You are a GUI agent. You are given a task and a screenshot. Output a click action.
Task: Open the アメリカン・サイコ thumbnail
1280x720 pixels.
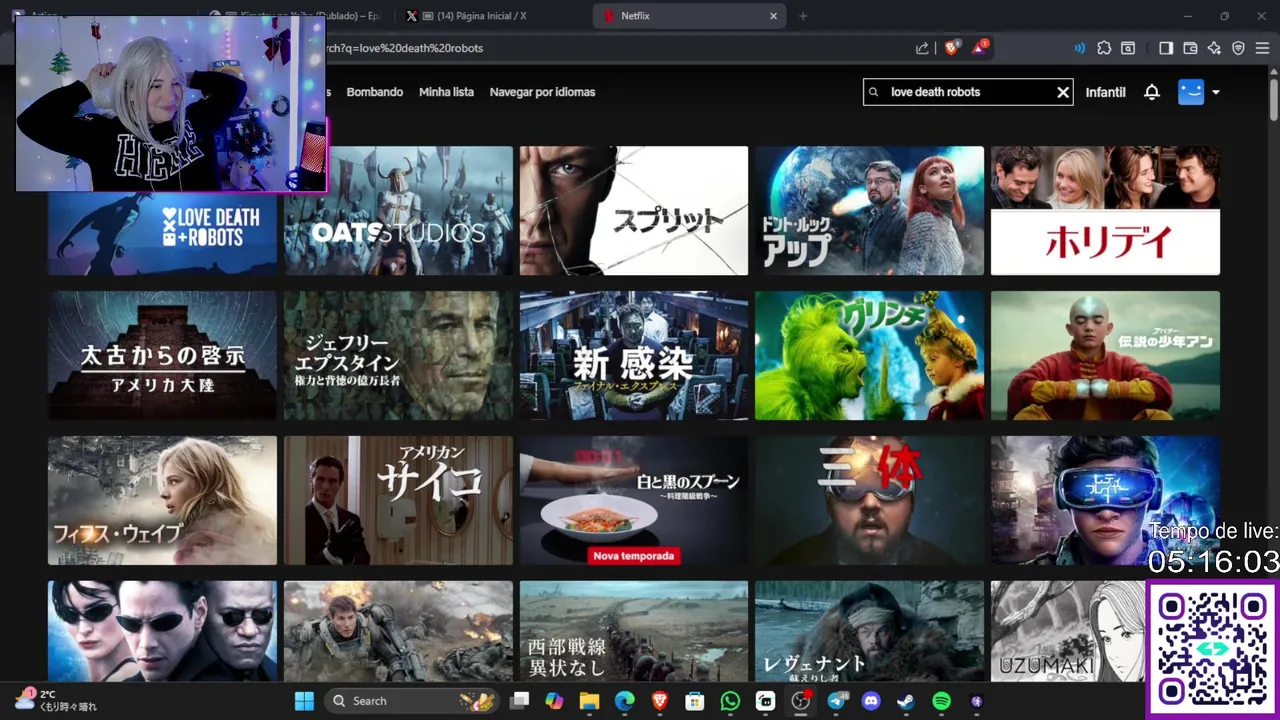click(x=398, y=500)
